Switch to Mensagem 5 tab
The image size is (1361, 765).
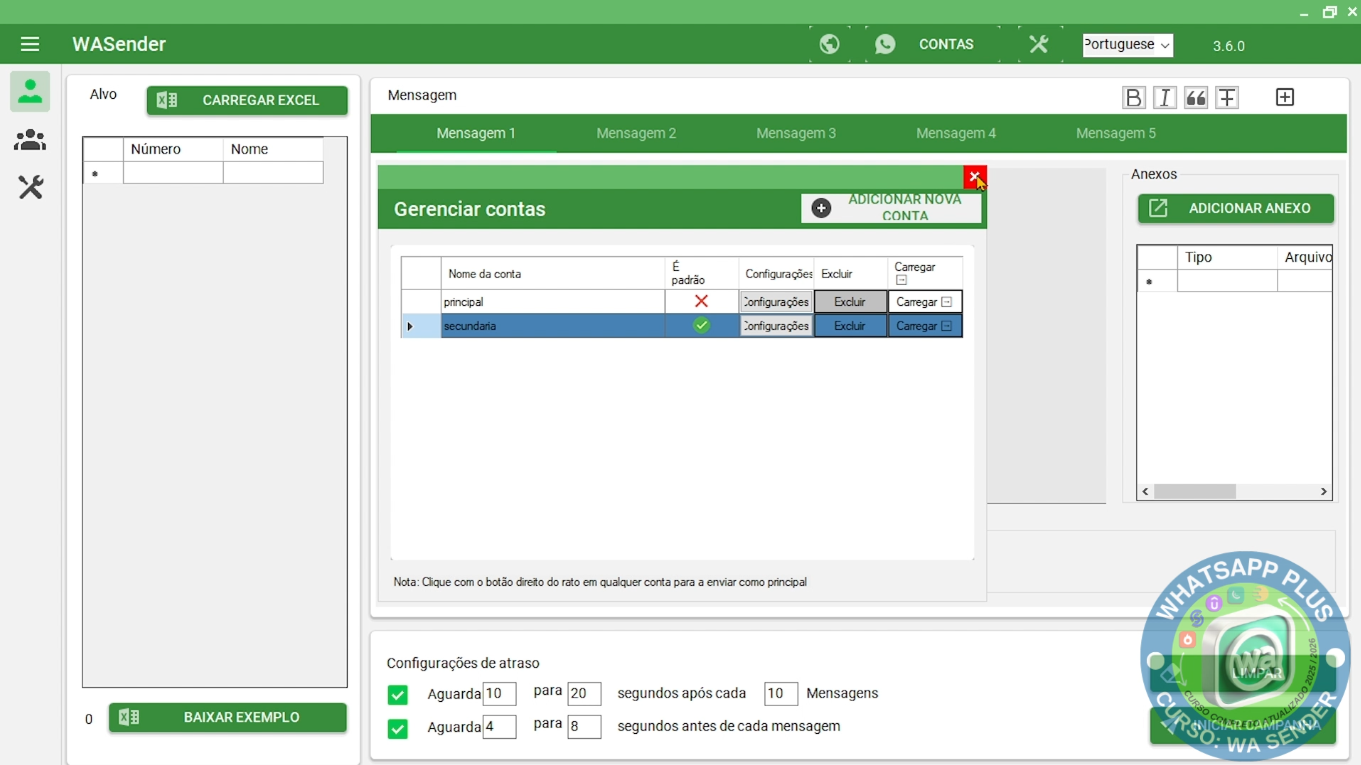(1116, 133)
